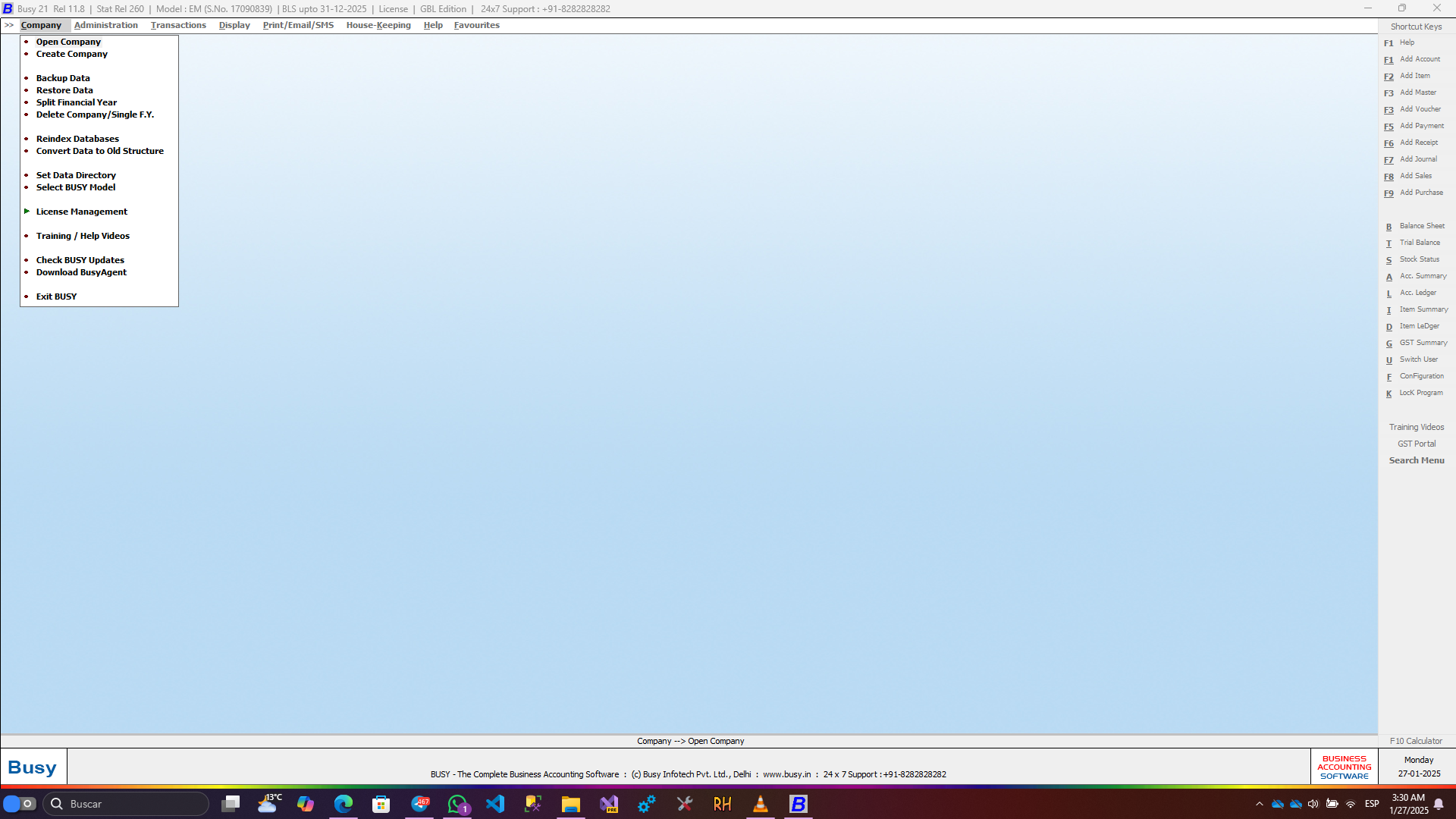Click the Busy app icon on the taskbar
1456x819 pixels.
pyautogui.click(x=799, y=804)
